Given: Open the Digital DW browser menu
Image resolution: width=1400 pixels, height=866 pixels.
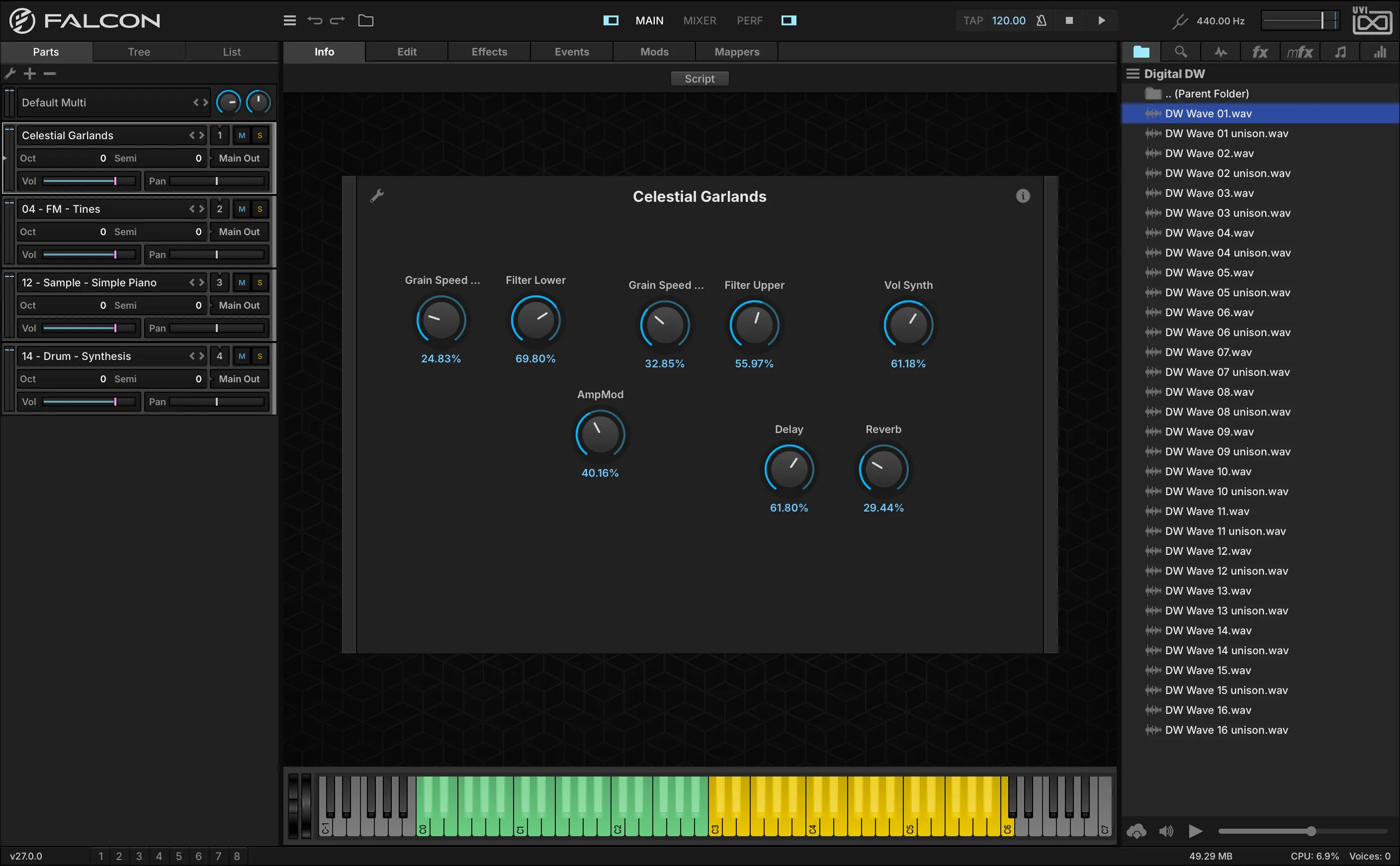Looking at the screenshot, I should coord(1133,73).
